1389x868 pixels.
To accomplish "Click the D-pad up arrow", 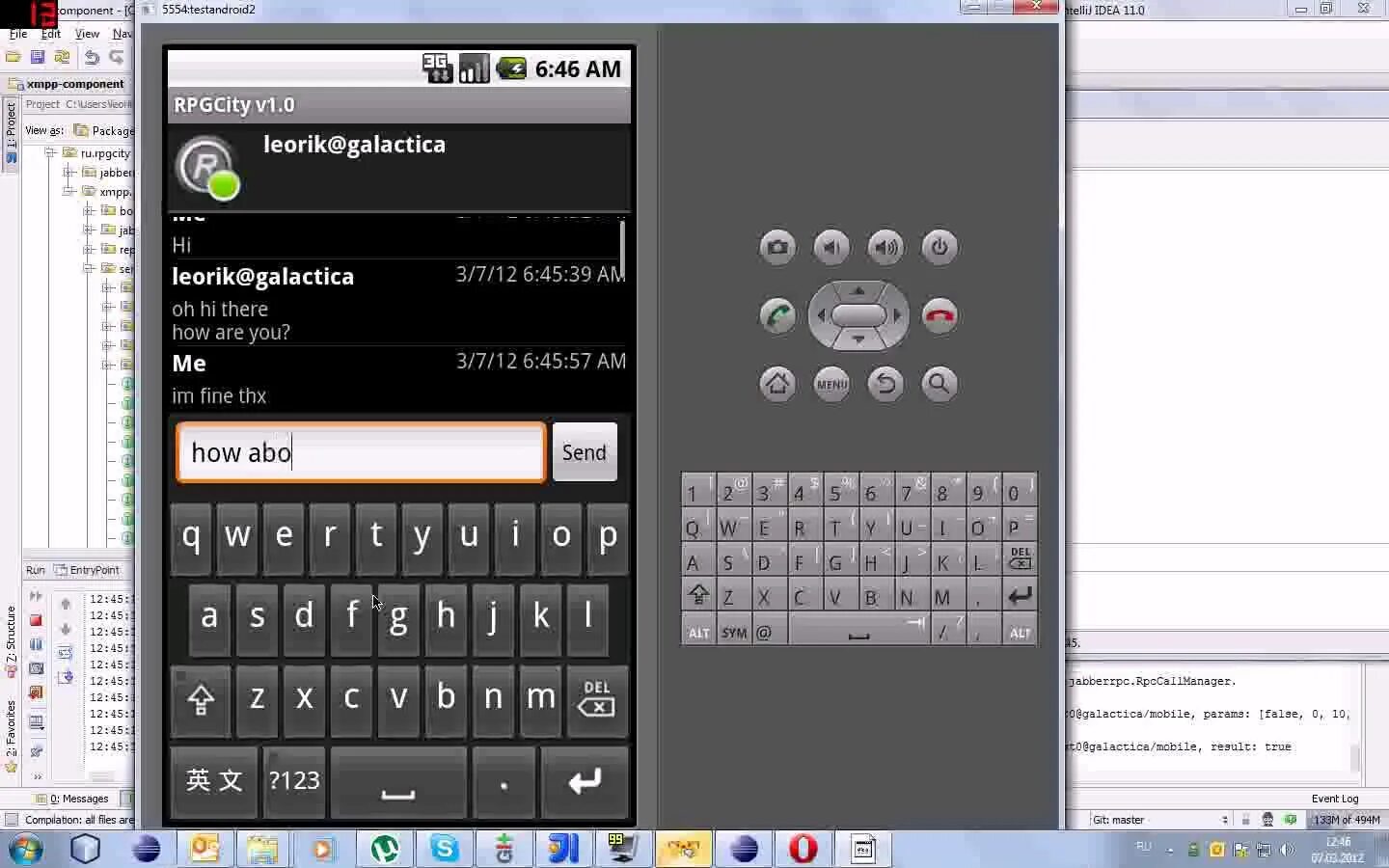I will [x=858, y=289].
